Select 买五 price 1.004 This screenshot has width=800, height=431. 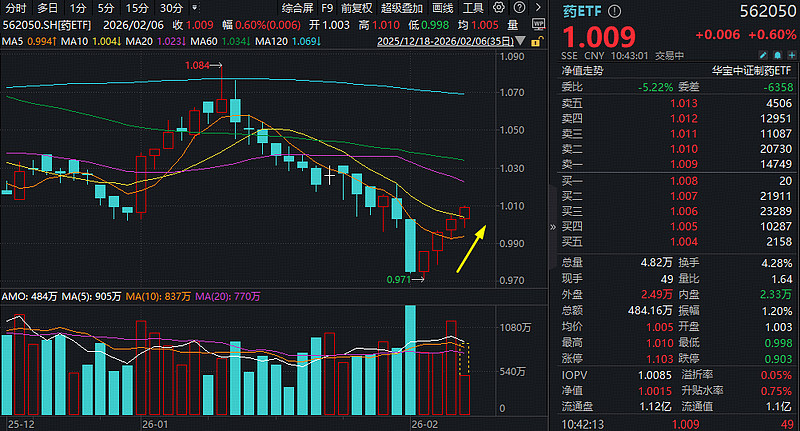(684, 242)
